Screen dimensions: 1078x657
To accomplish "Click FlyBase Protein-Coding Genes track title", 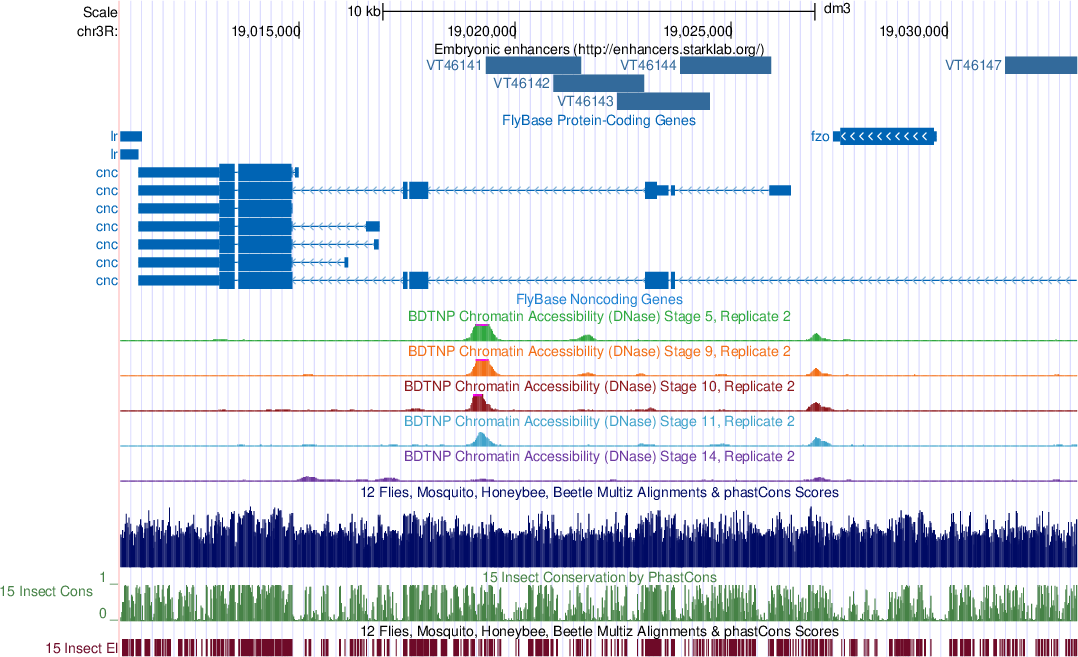I will [x=598, y=120].
